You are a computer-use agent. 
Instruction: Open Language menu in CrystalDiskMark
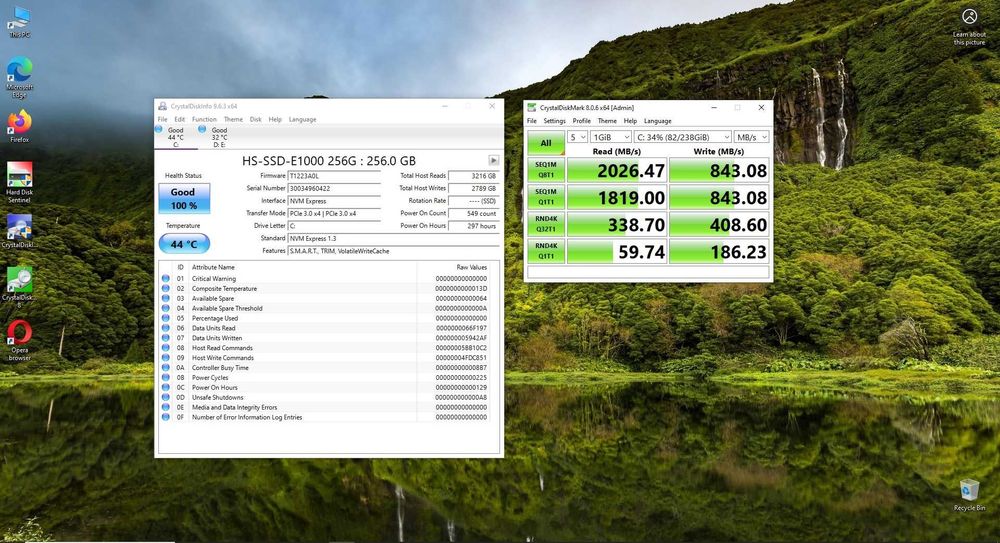click(658, 121)
